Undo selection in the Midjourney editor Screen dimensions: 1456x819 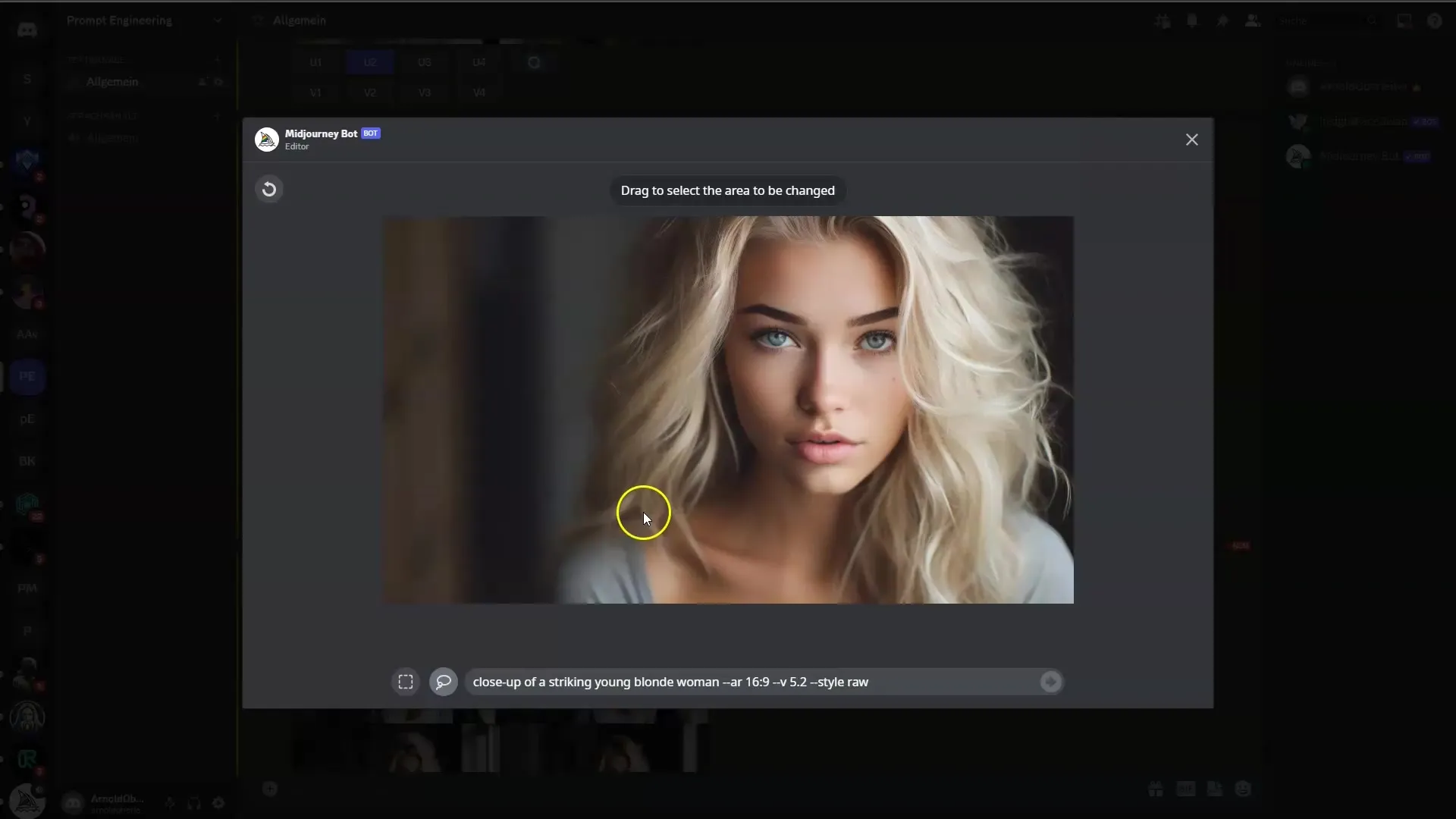pos(269,190)
